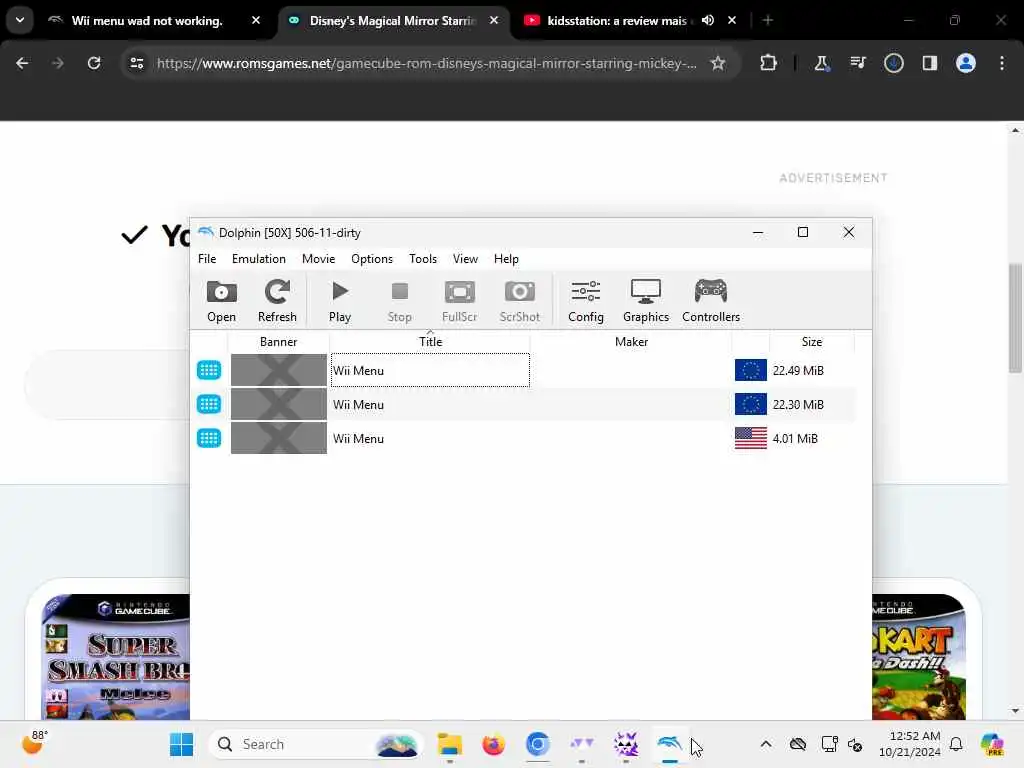Start emulation with the Play button

tap(340, 301)
